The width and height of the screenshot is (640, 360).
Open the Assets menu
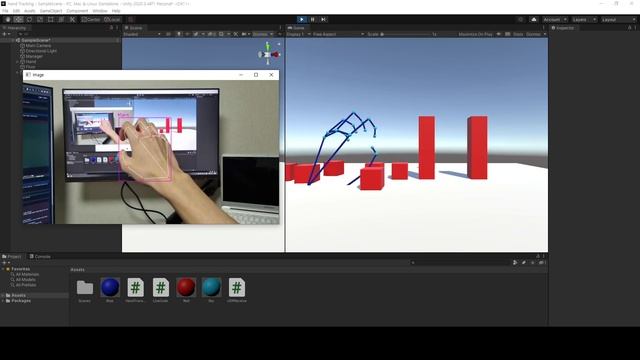click(29, 11)
